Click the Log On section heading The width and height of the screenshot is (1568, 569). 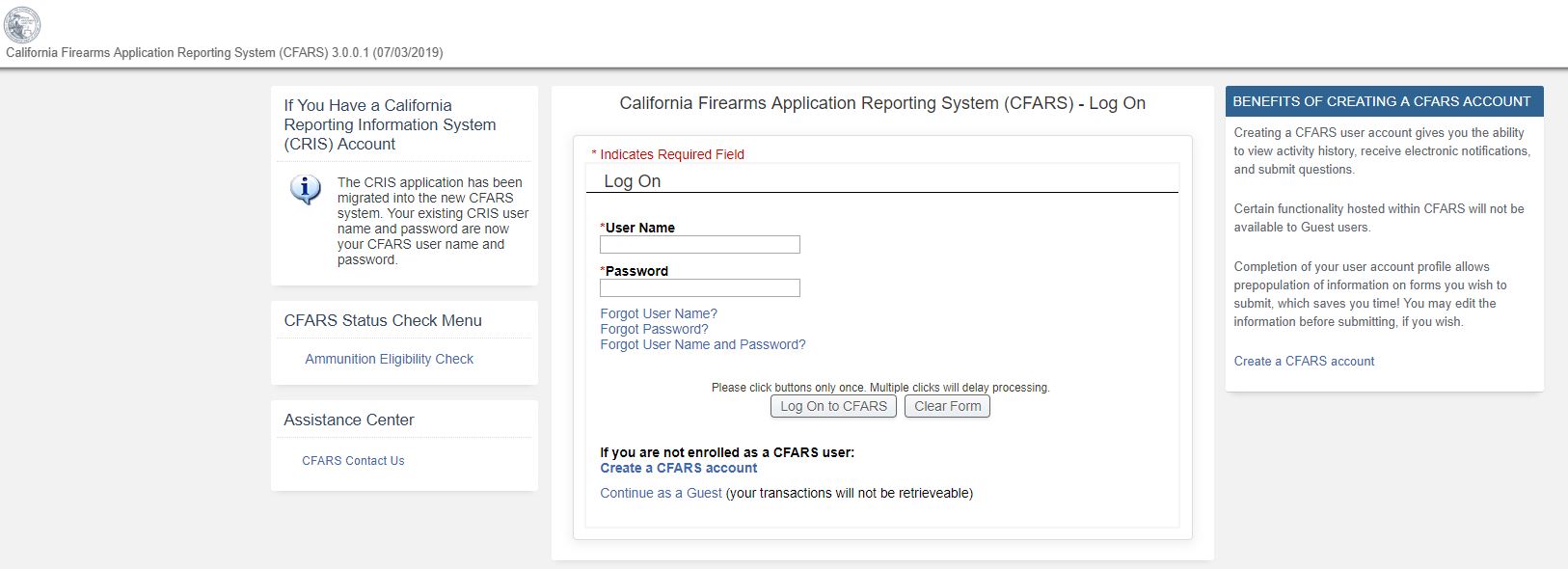(632, 181)
